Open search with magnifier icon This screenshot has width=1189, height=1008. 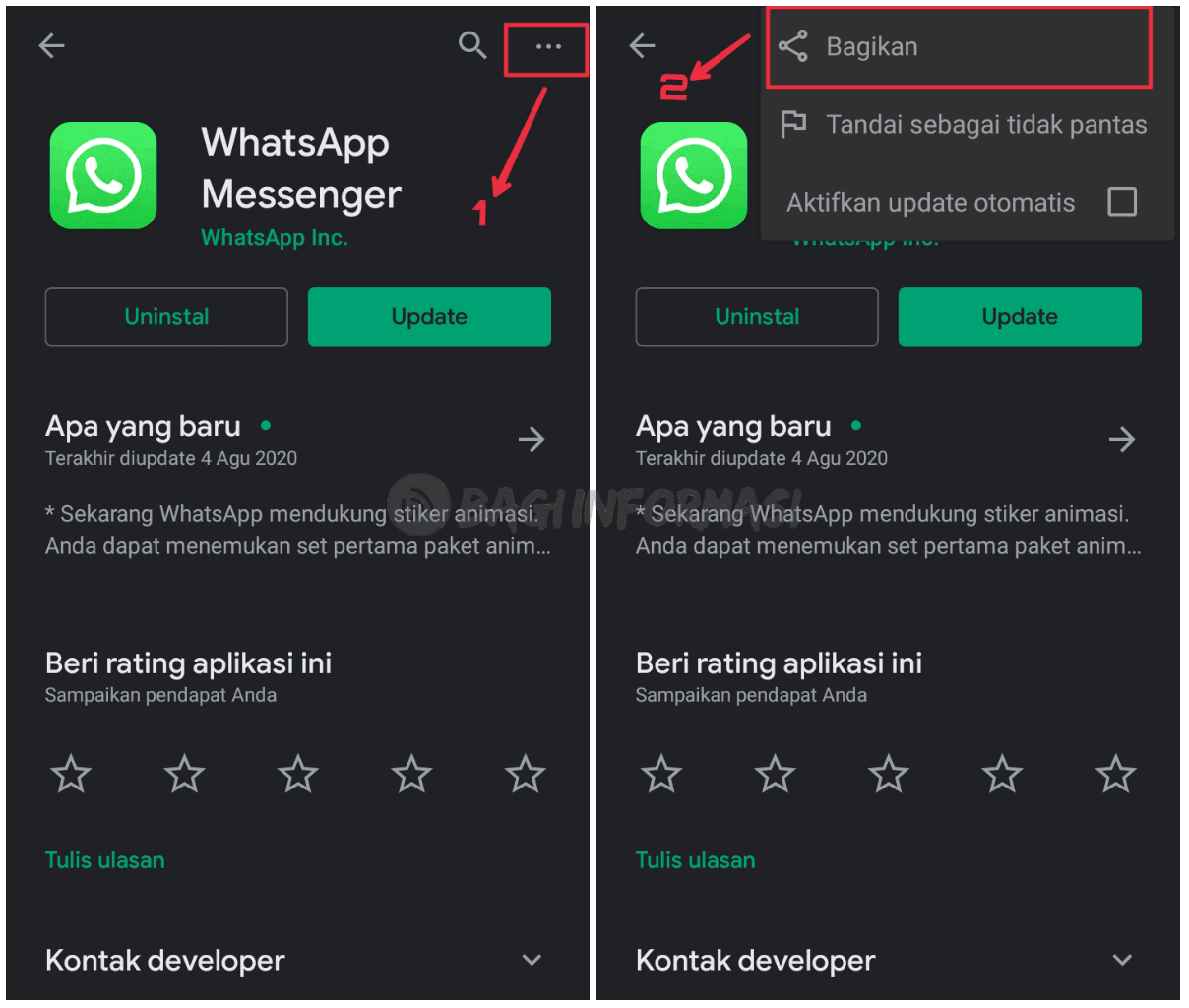tap(472, 45)
